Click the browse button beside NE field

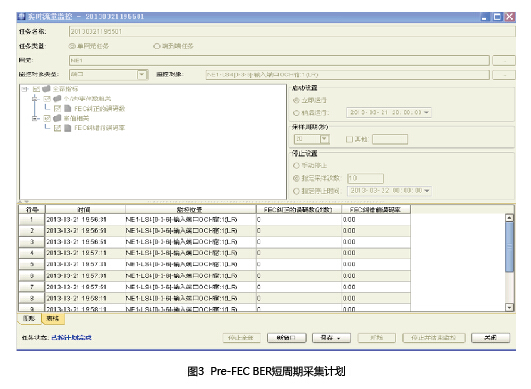point(504,61)
